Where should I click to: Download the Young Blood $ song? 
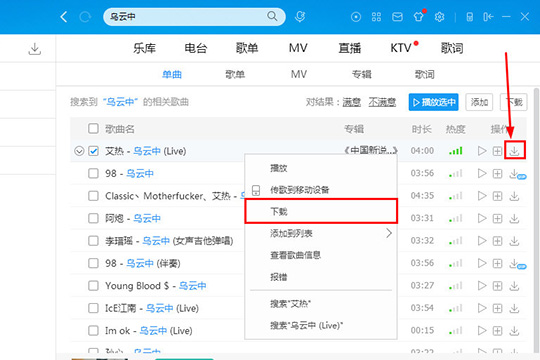point(514,286)
